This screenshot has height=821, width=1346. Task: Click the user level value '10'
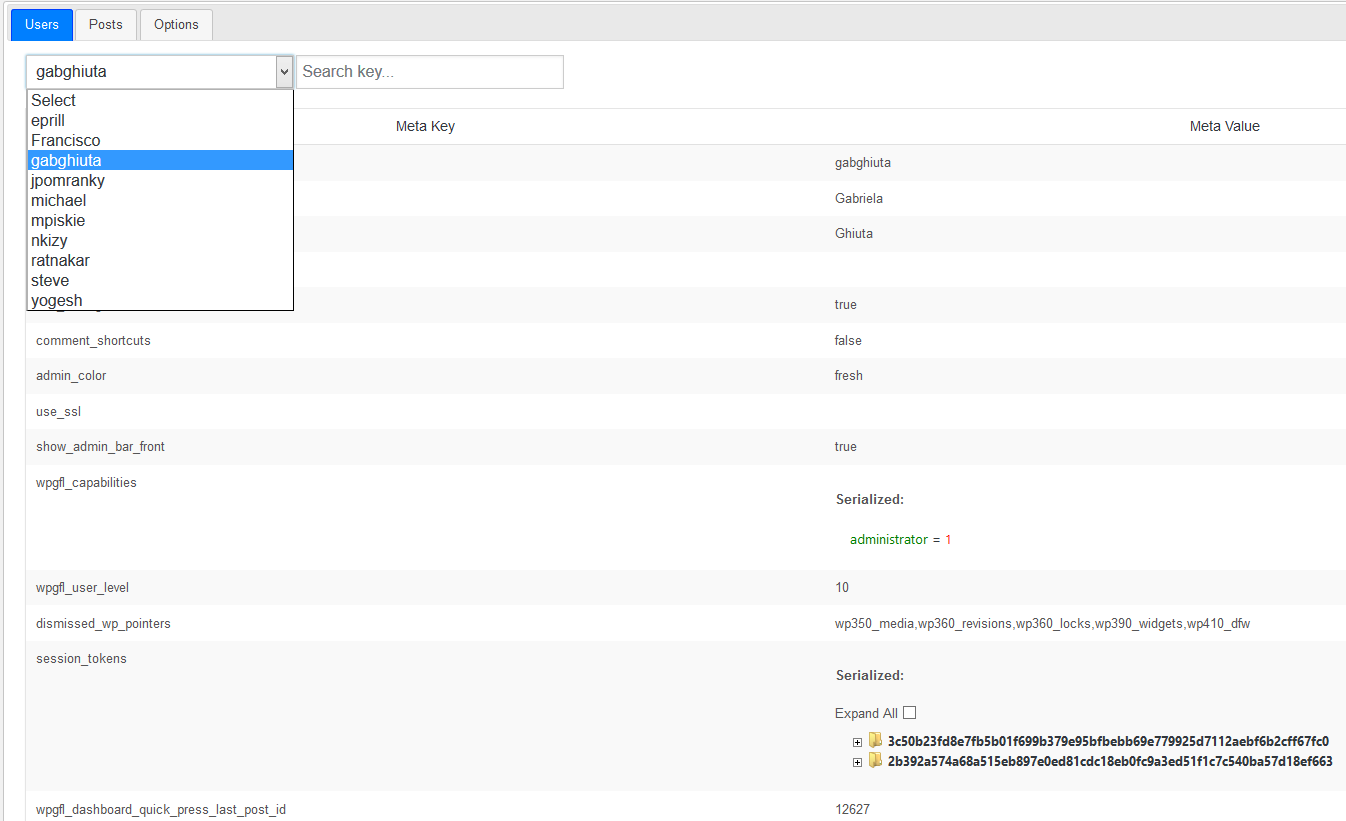(x=842, y=588)
